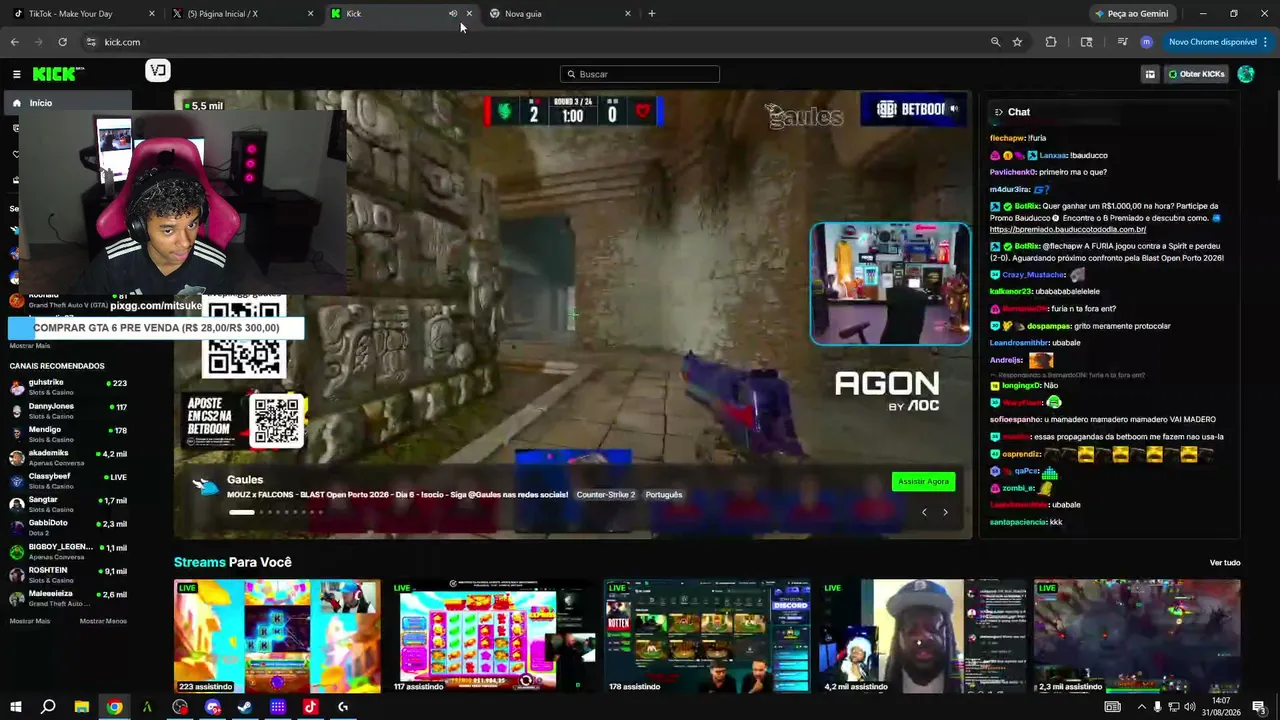Go to the Início home item
Screen dimensions: 1280x720
68,103
